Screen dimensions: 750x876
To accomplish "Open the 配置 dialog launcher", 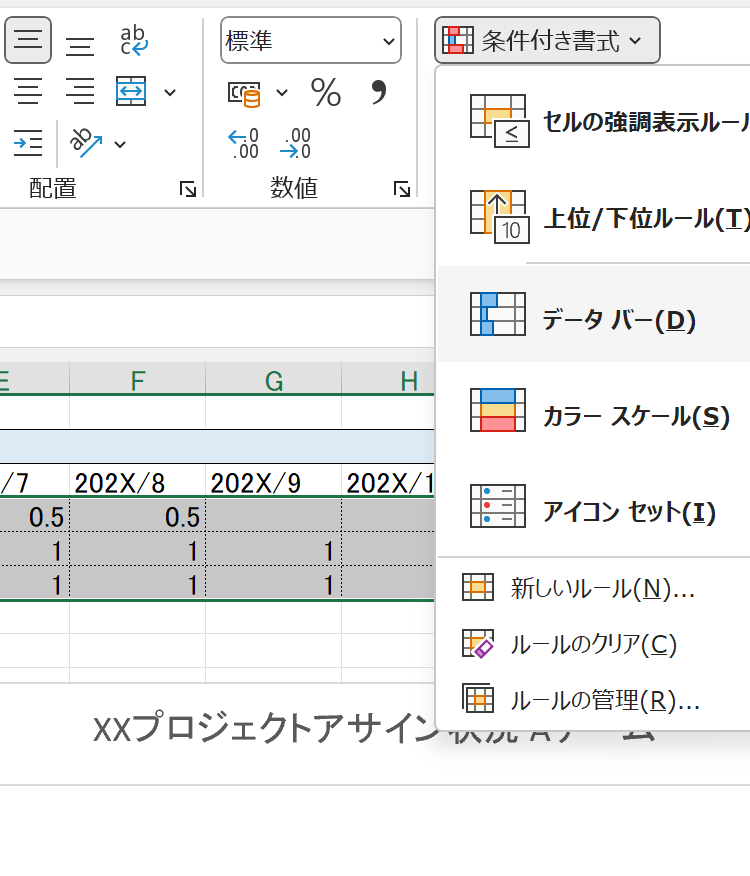I will pos(187,188).
